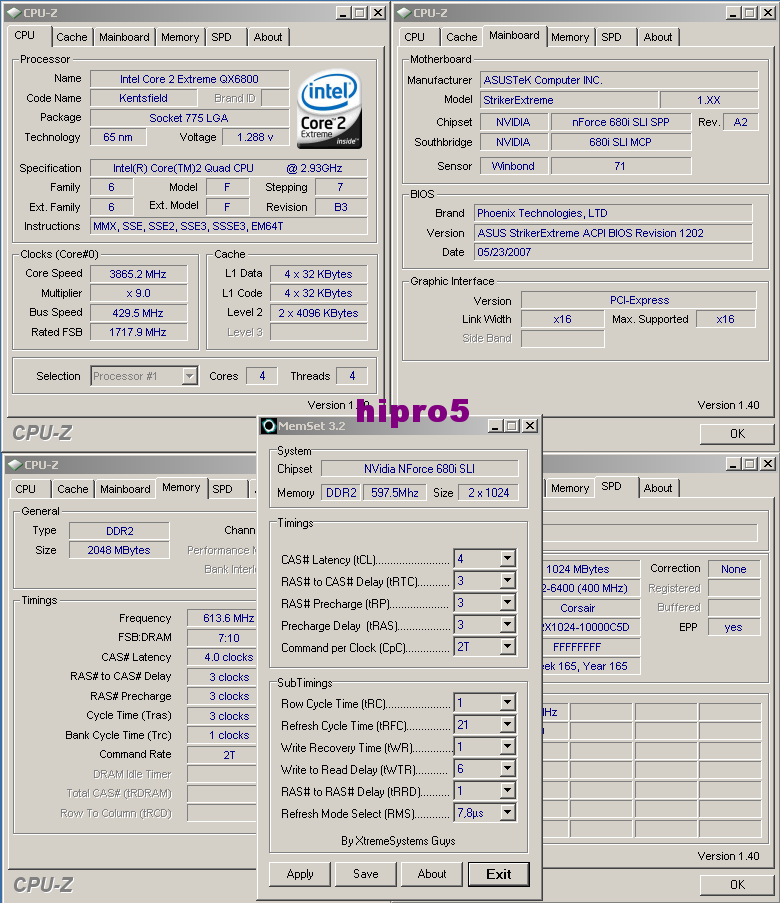Open Write to Read Delay (tWTR) dropdown
780x903 pixels.
507,768
